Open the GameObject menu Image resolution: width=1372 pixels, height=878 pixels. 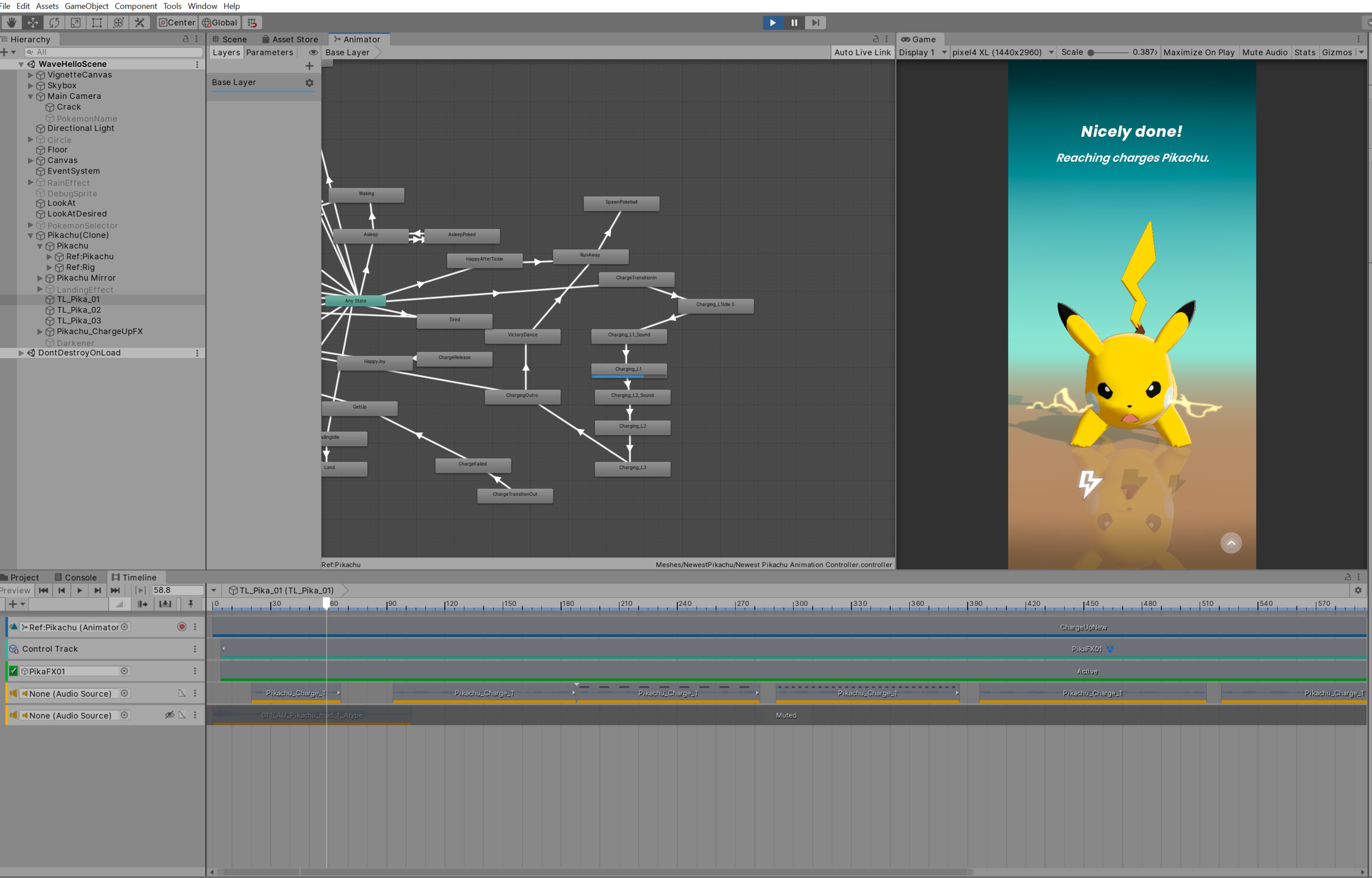[87, 6]
